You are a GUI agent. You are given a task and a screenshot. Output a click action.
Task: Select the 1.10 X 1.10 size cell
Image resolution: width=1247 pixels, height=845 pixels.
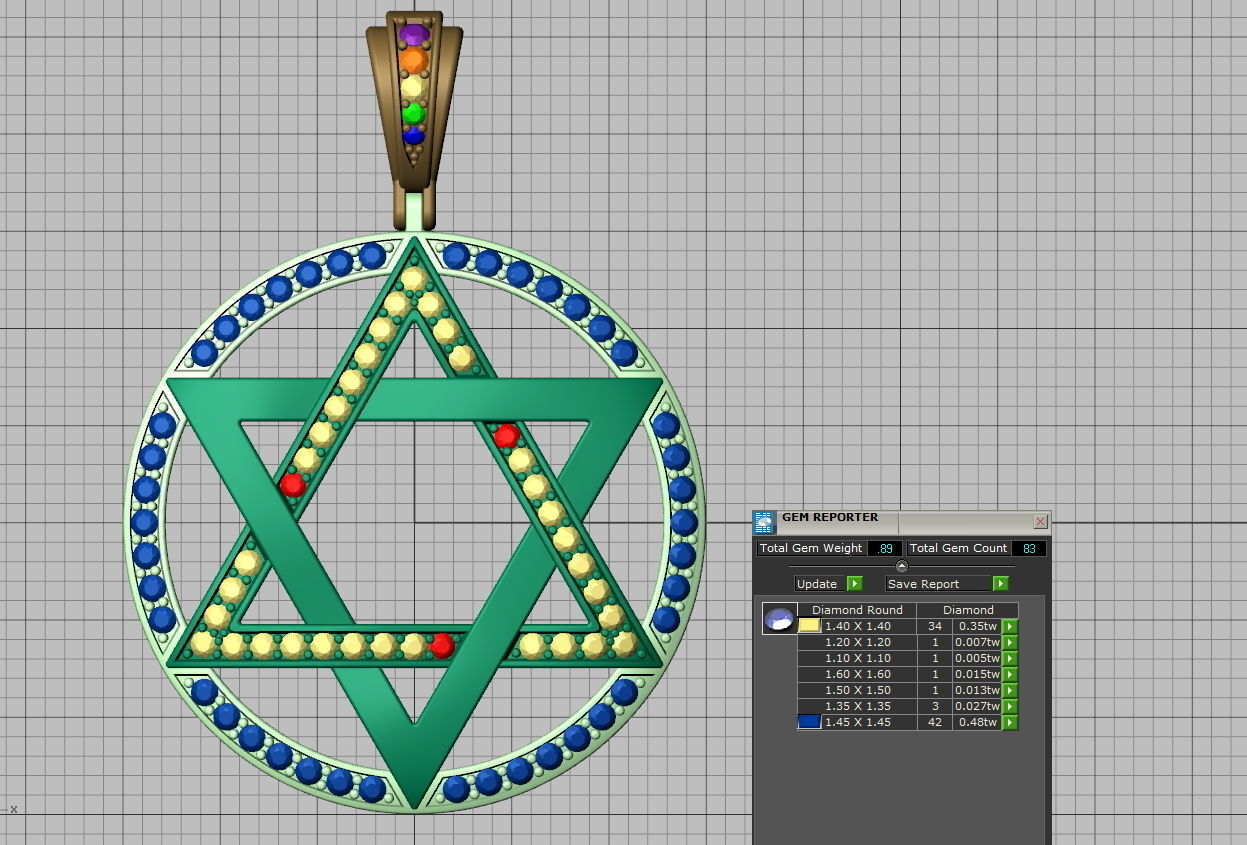(x=857, y=658)
